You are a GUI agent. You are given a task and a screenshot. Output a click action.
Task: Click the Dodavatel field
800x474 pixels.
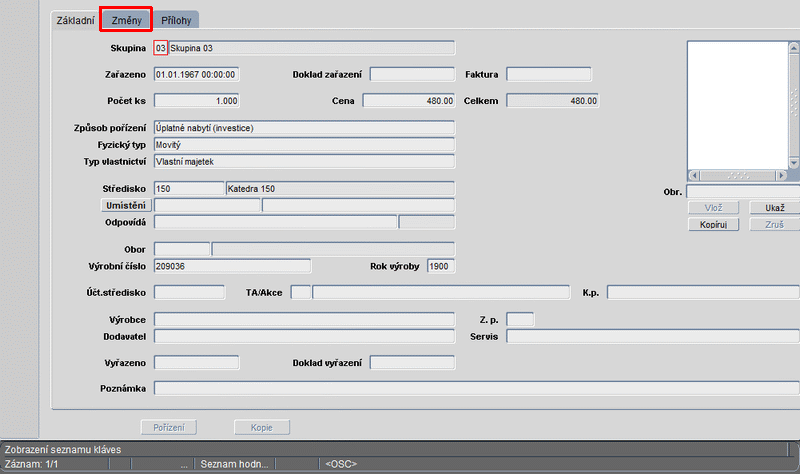[x=304, y=337]
